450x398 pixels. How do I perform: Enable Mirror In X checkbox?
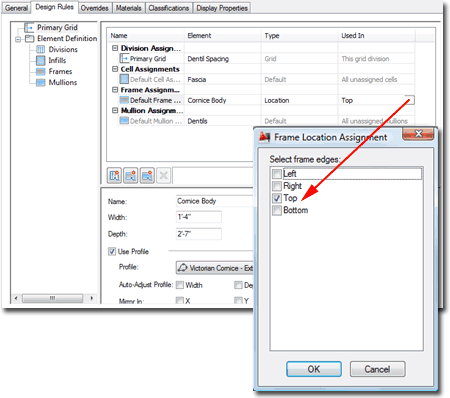click(x=180, y=301)
